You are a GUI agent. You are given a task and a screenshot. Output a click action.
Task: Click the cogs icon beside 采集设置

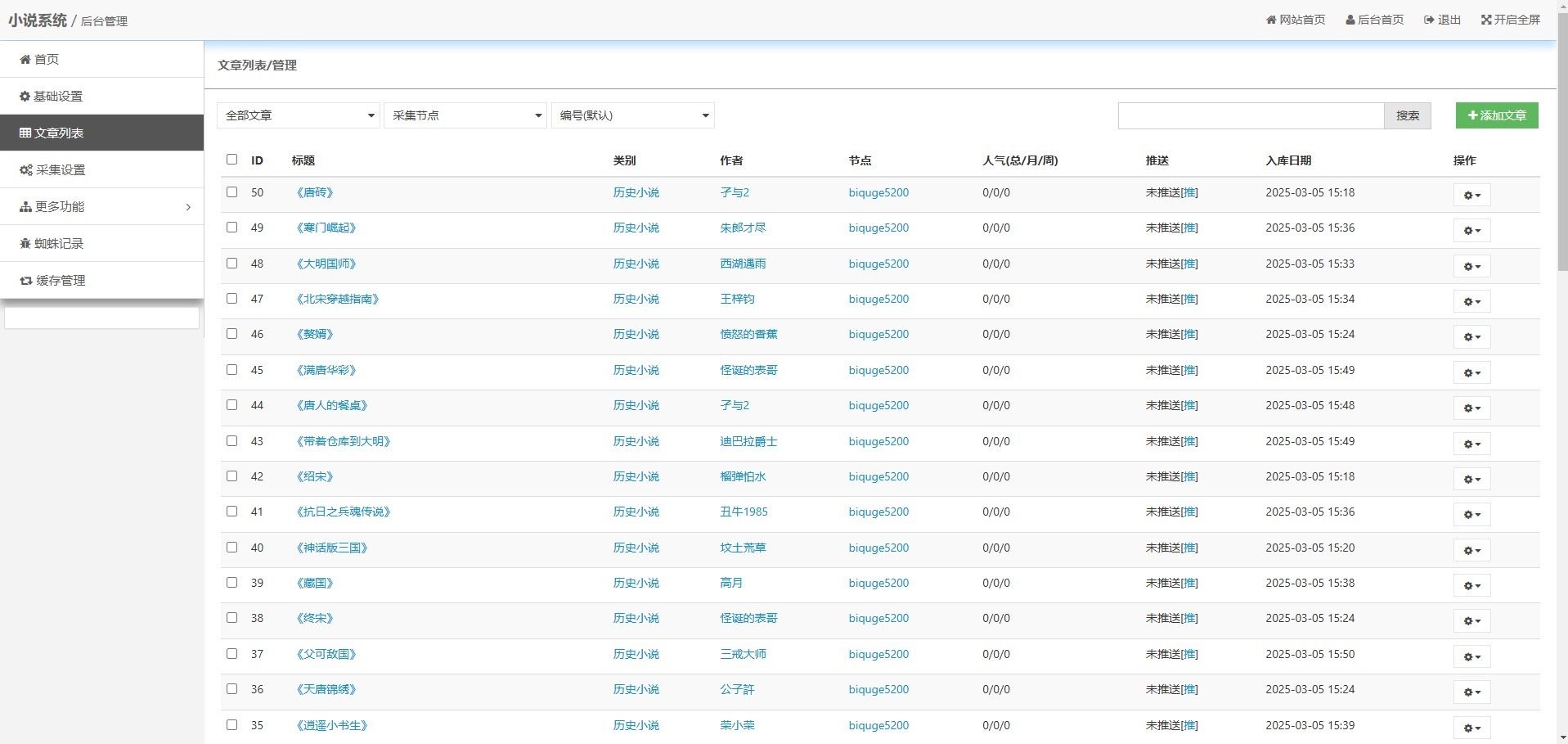coord(26,170)
